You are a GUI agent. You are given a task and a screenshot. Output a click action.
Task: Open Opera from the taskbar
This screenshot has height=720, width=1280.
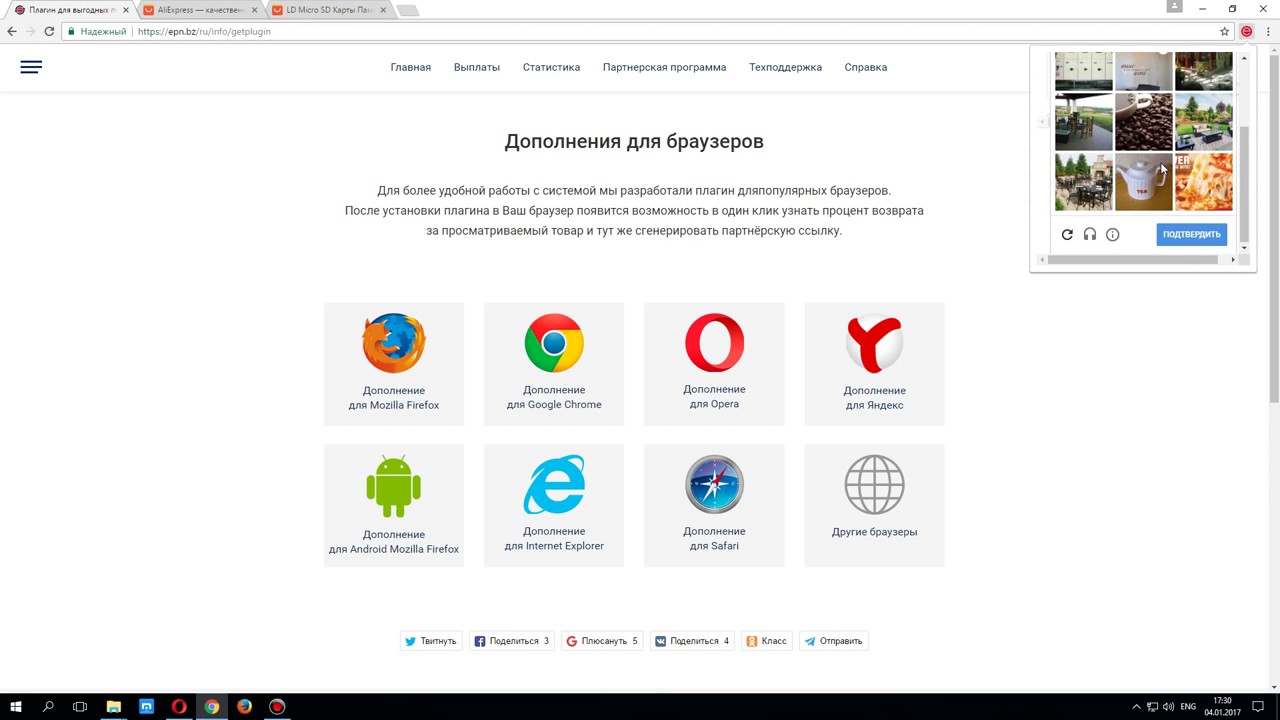click(179, 707)
